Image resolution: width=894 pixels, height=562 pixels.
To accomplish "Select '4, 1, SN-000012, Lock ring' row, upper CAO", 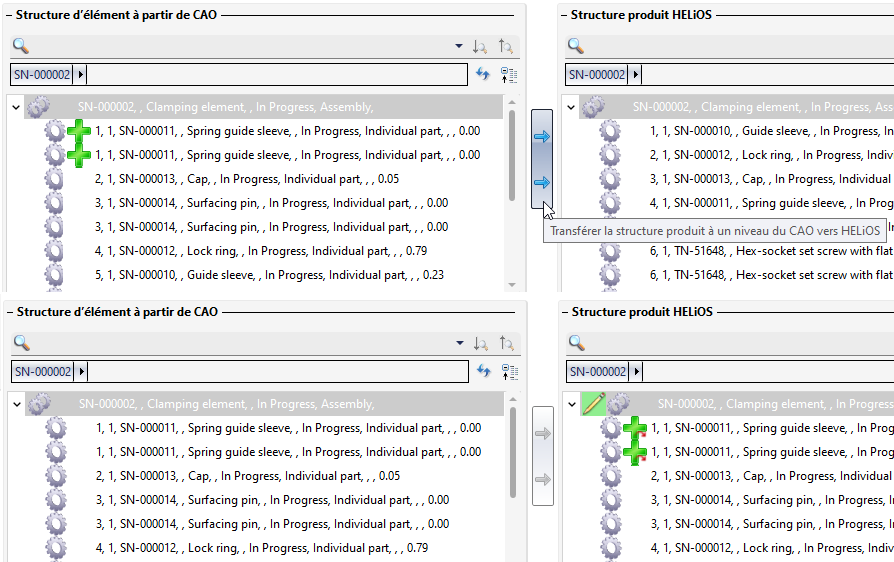I will tap(261, 251).
